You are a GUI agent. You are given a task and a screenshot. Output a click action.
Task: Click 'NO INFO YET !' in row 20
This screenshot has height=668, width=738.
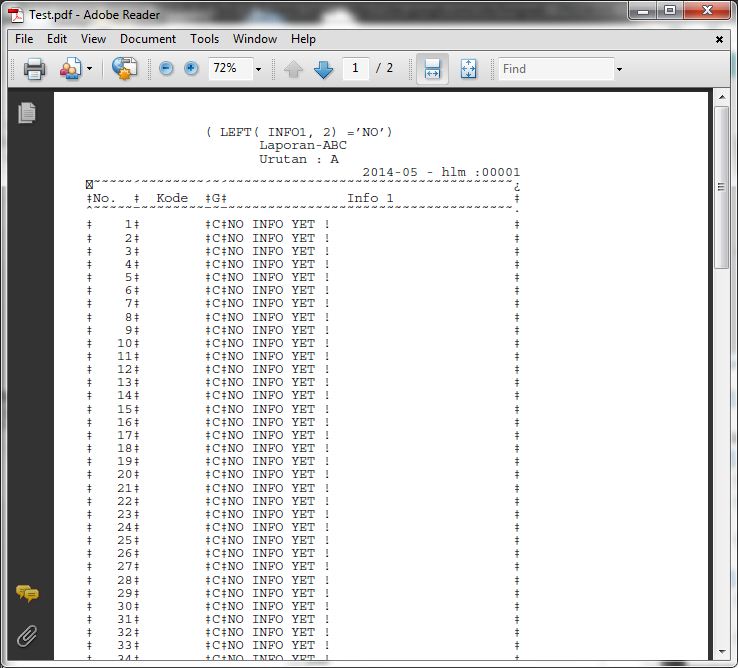point(279,475)
